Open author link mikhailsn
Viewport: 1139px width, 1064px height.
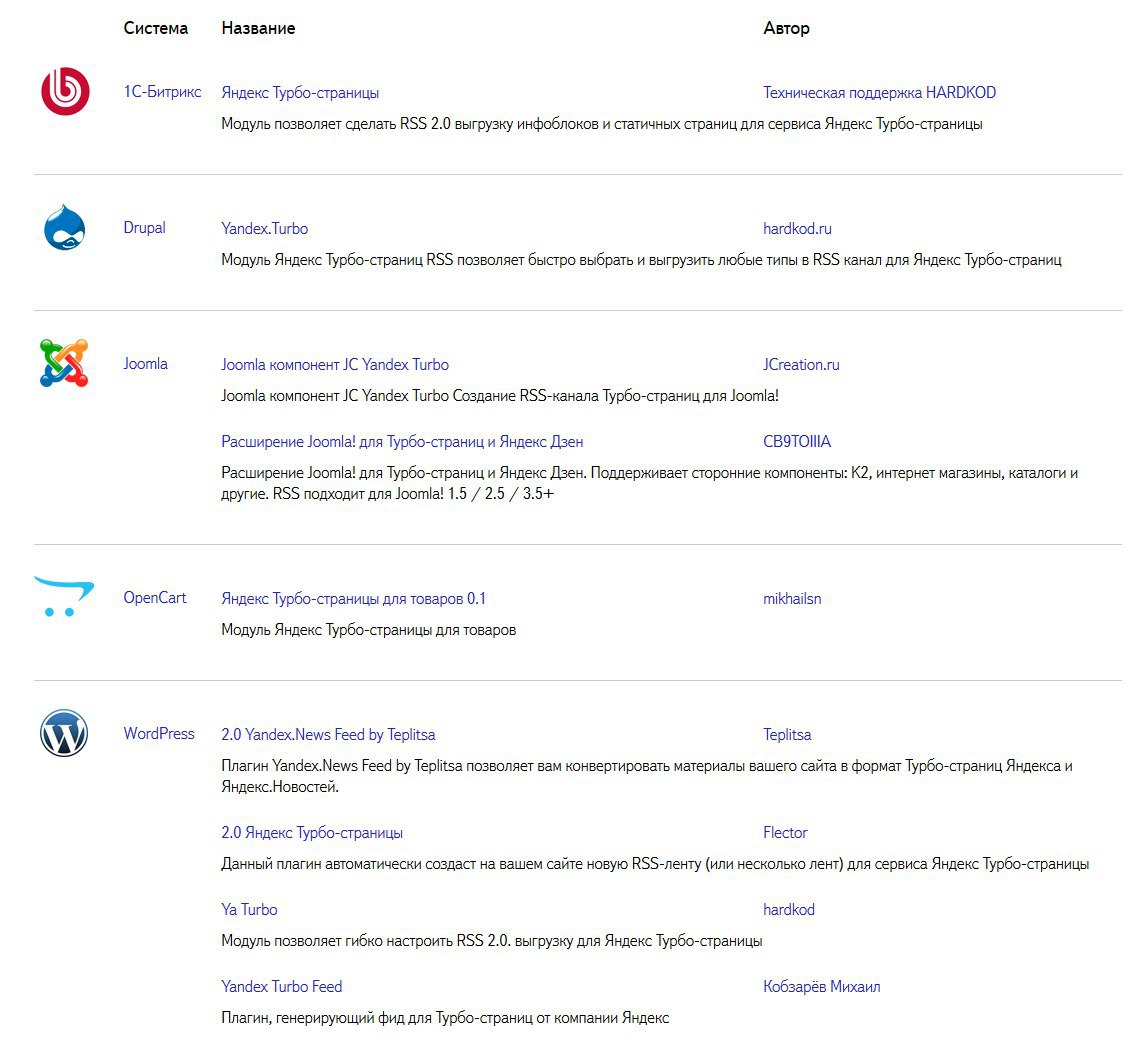point(792,598)
